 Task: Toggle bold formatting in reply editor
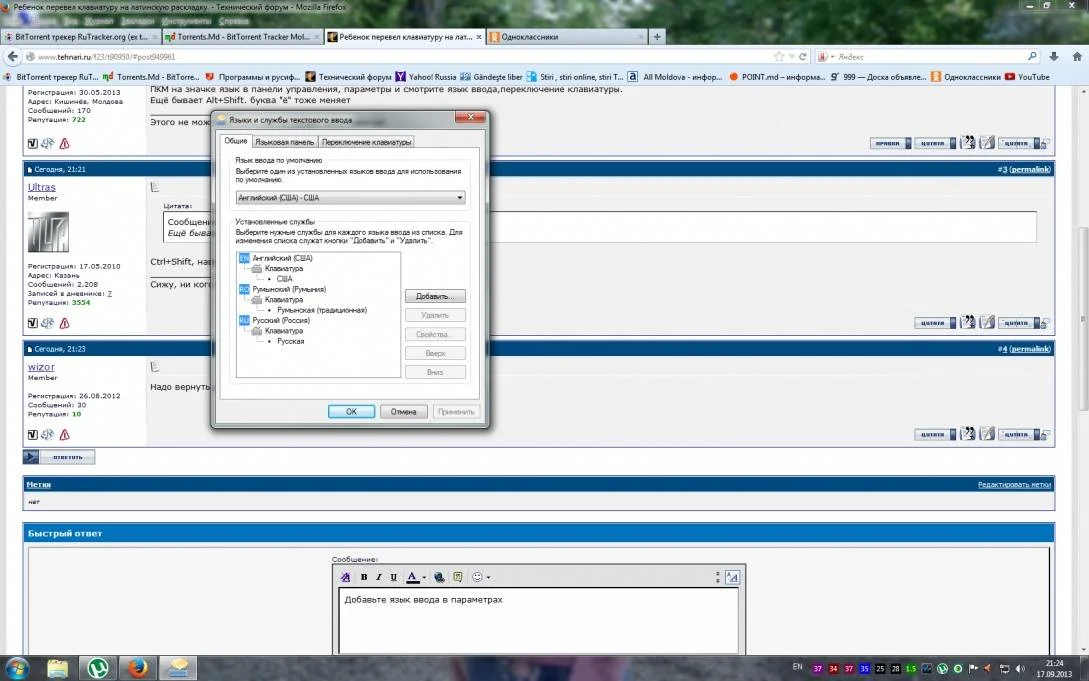364,577
